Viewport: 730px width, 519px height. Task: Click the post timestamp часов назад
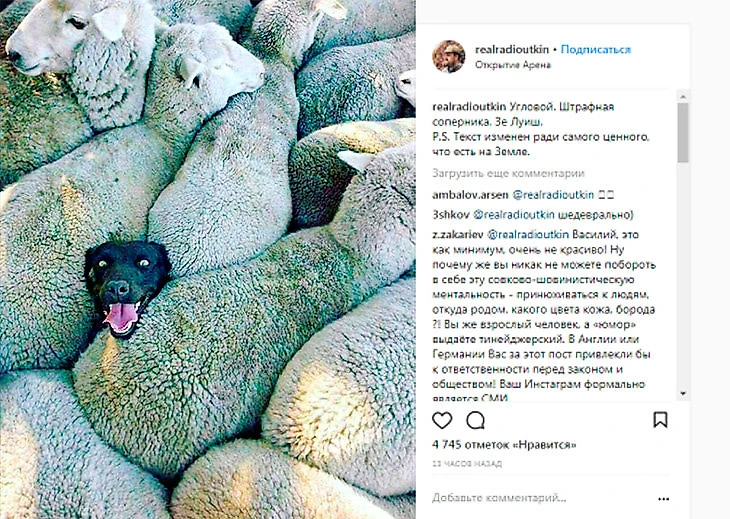tap(467, 464)
